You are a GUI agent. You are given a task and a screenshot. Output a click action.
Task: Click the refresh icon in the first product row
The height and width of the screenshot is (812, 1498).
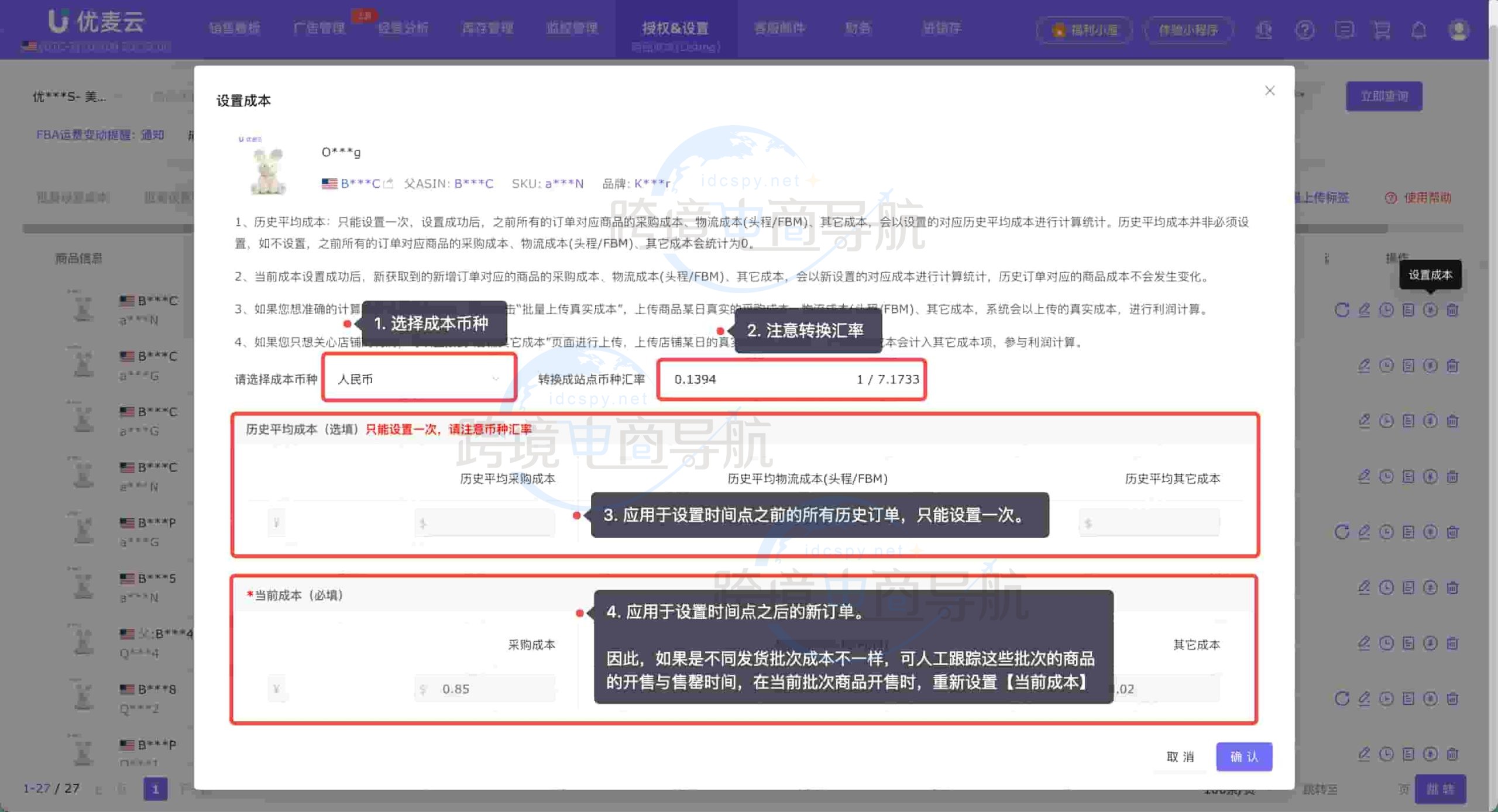[x=1342, y=310]
